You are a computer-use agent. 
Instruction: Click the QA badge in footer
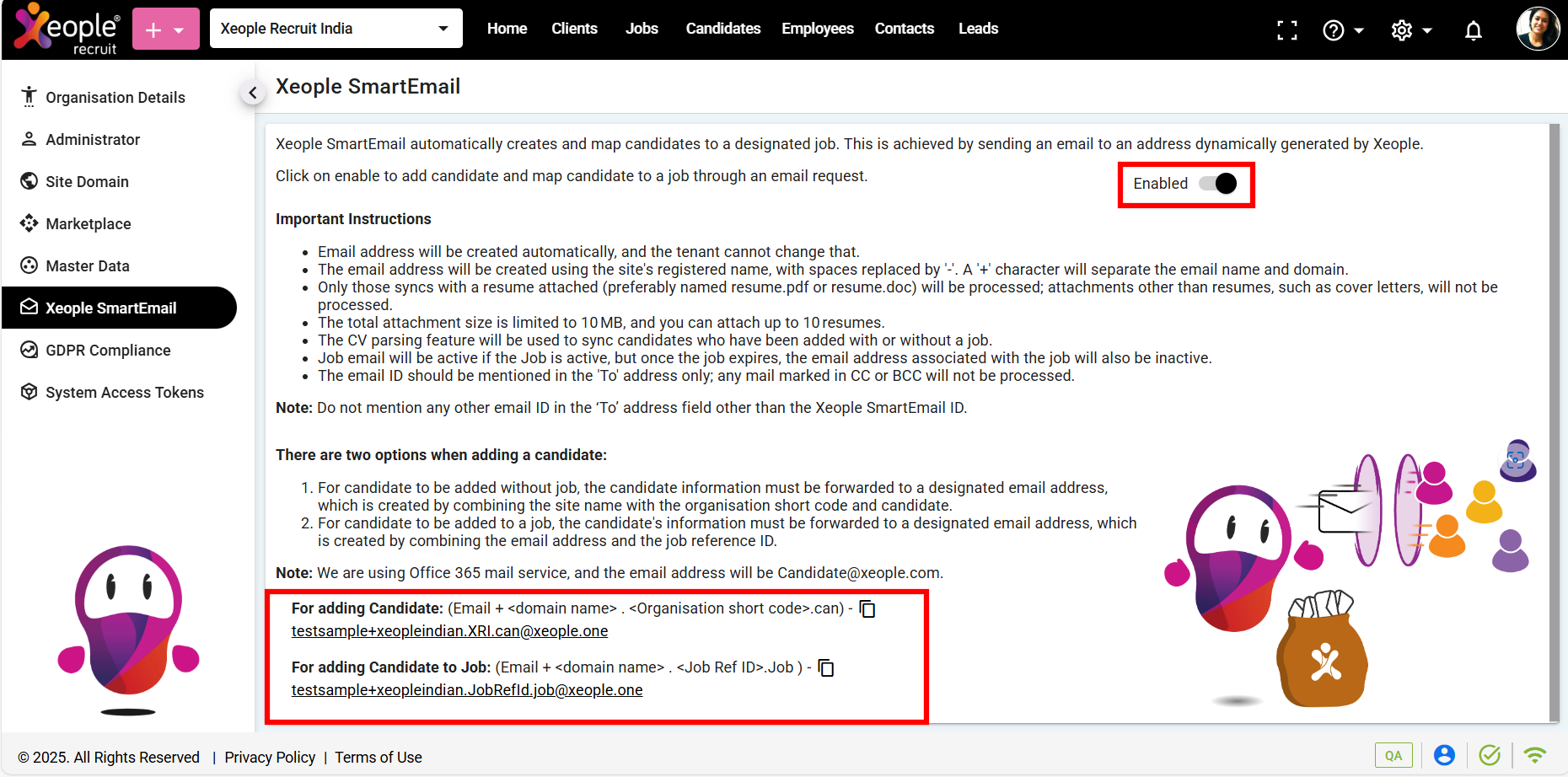(x=1393, y=755)
